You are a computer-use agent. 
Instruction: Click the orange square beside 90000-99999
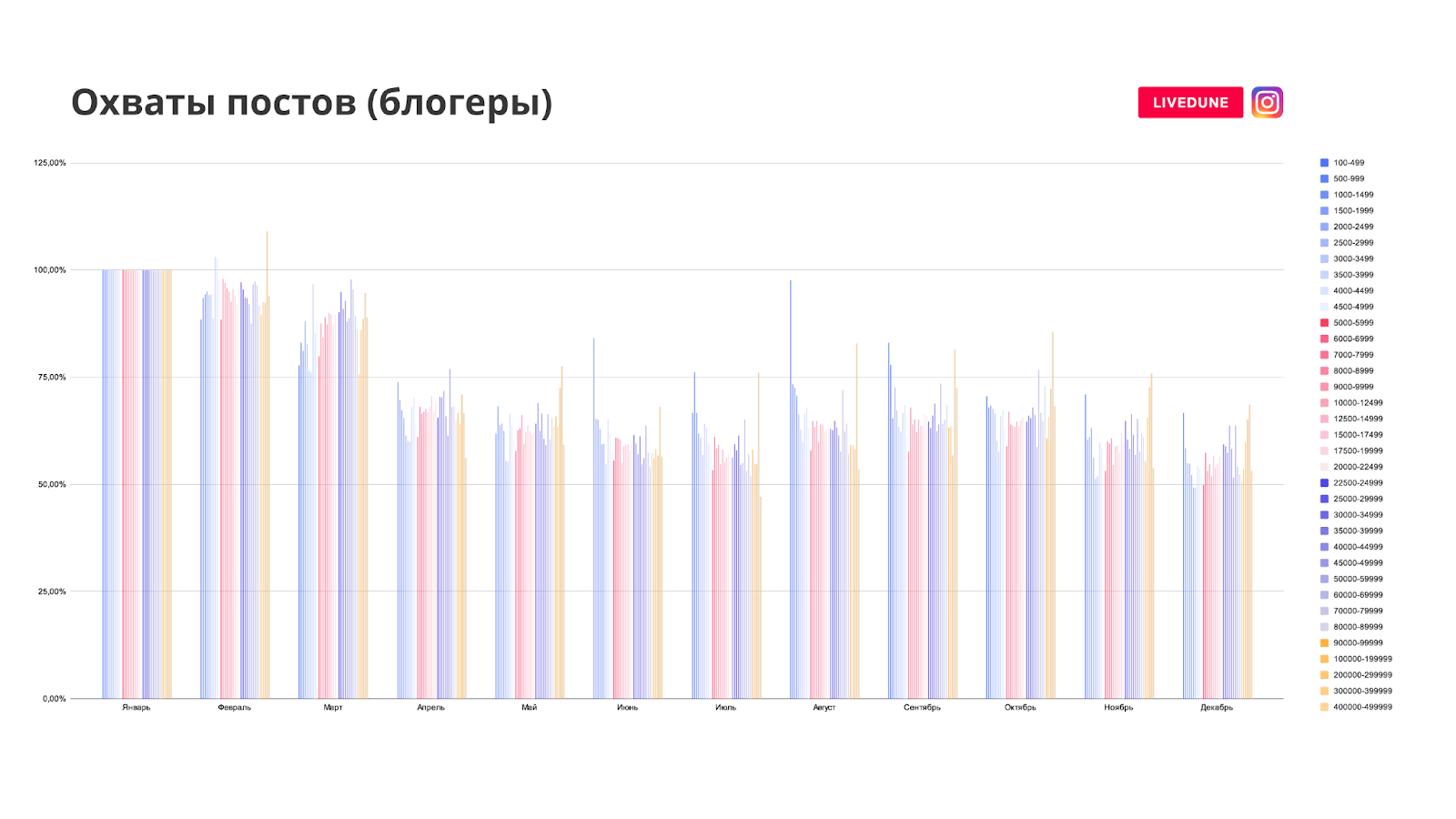(1324, 643)
